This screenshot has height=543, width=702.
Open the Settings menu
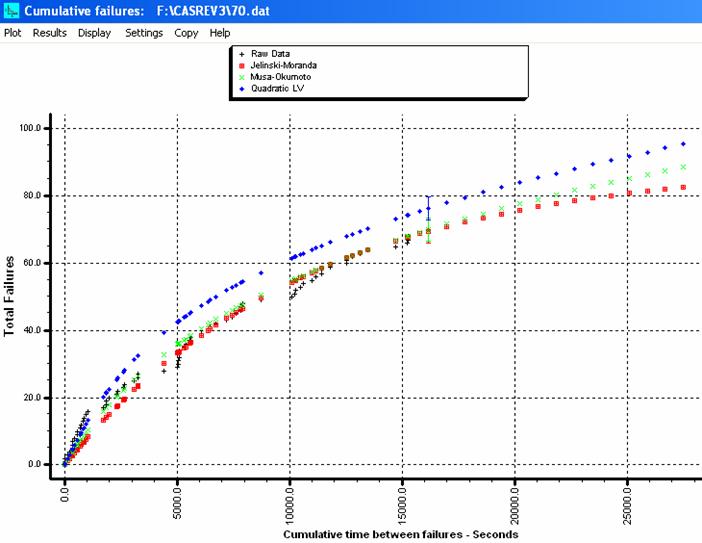[144, 33]
